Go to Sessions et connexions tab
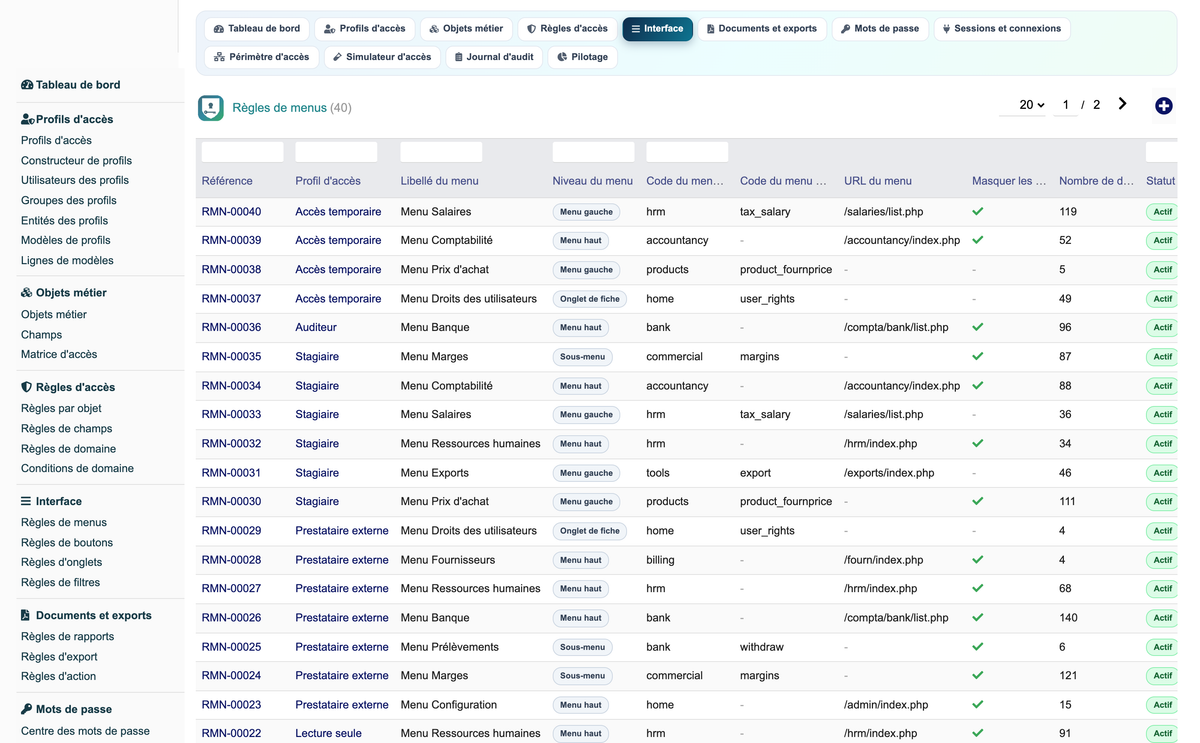 1002,29
